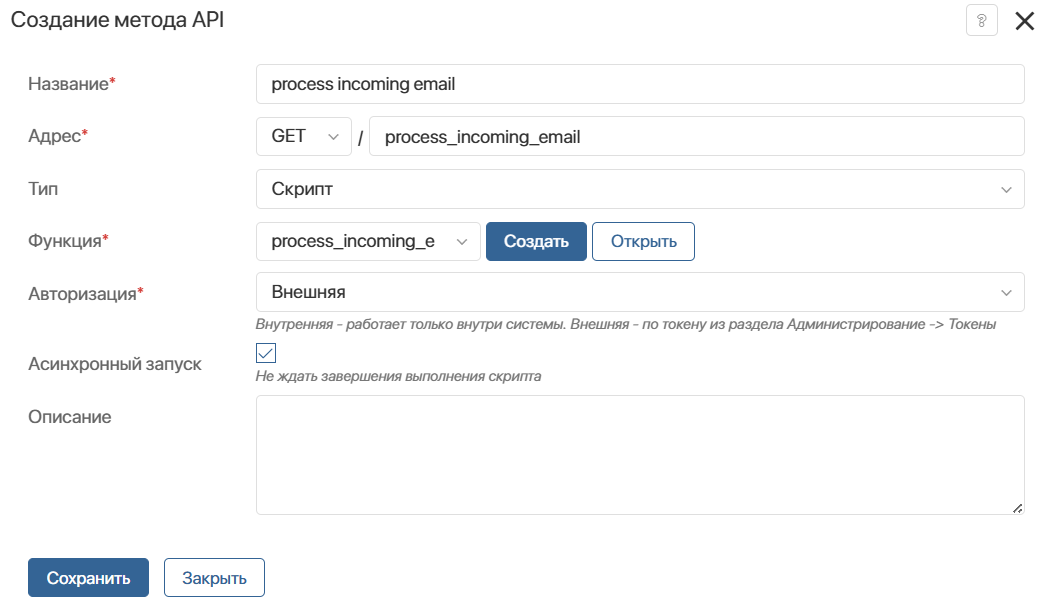Image resolution: width=1044 pixels, height=603 pixels.
Task: Open the HTTP method dropdown showing GET
Action: tap(303, 136)
